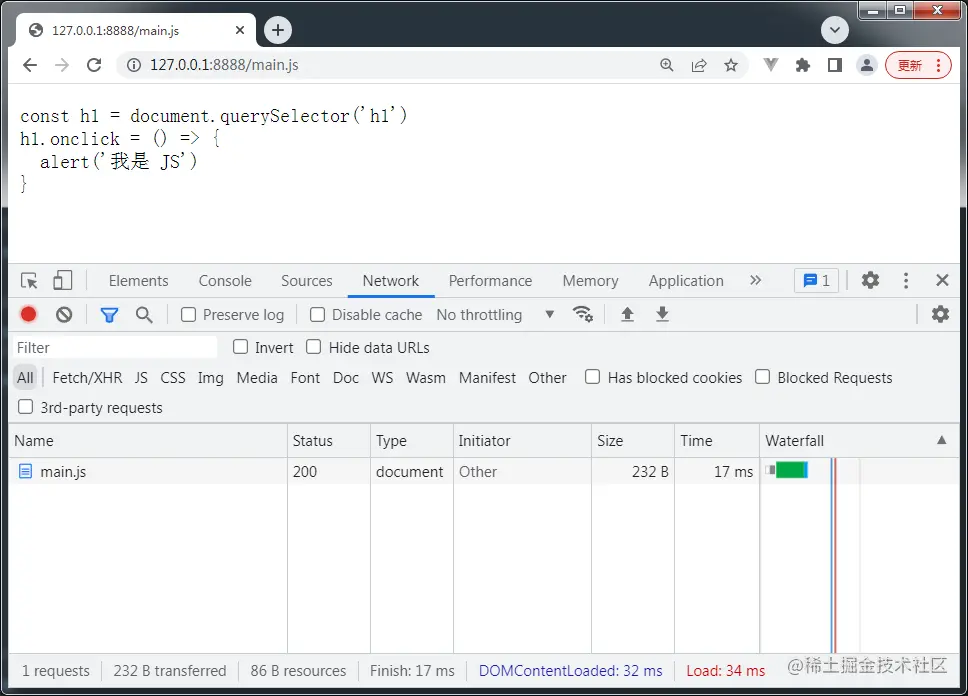Viewport: 968px width, 696px height.
Task: Open a new tab with plus button
Action: [278, 30]
